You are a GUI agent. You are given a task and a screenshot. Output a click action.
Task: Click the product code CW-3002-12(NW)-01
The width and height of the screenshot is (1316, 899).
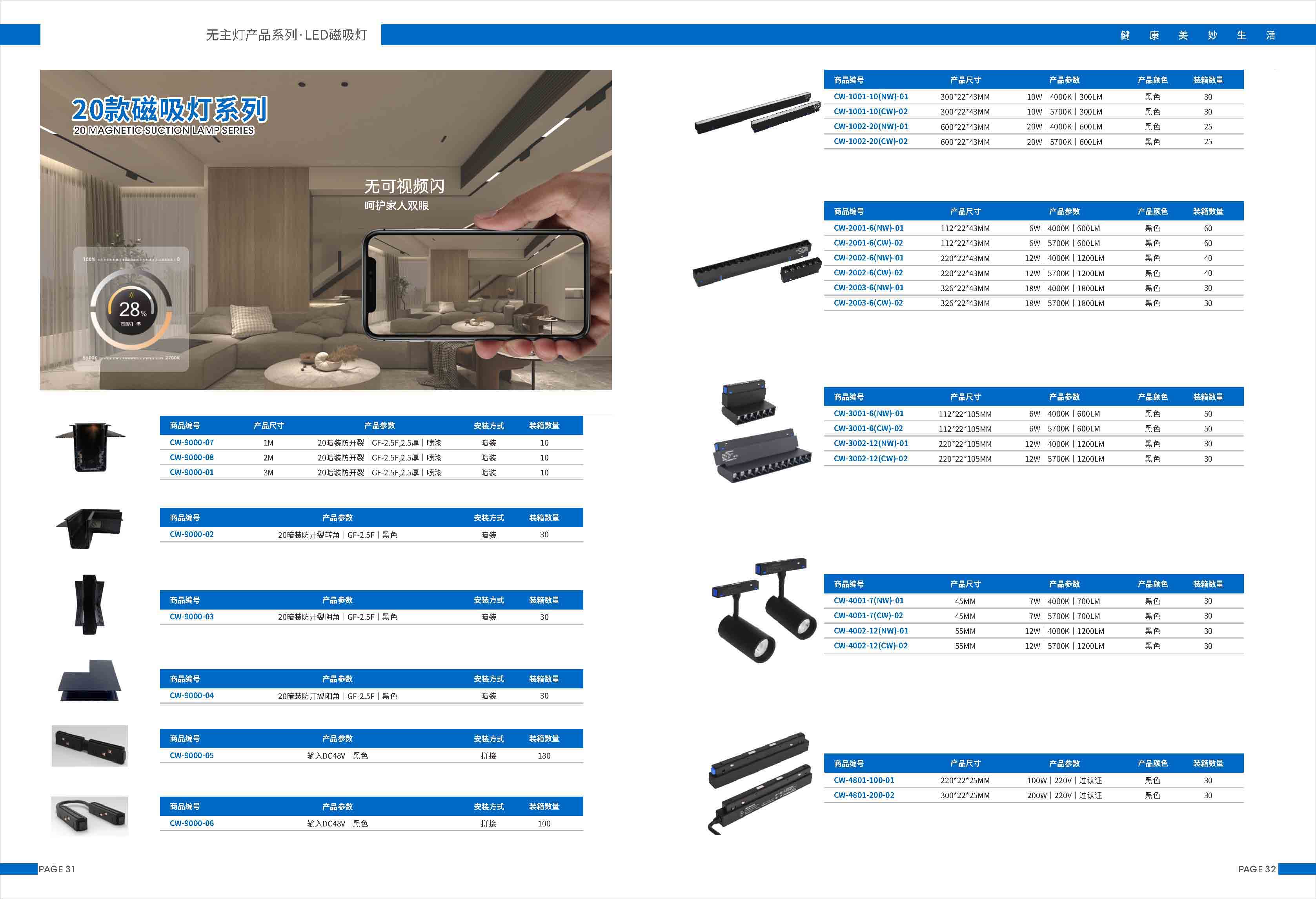(x=870, y=444)
